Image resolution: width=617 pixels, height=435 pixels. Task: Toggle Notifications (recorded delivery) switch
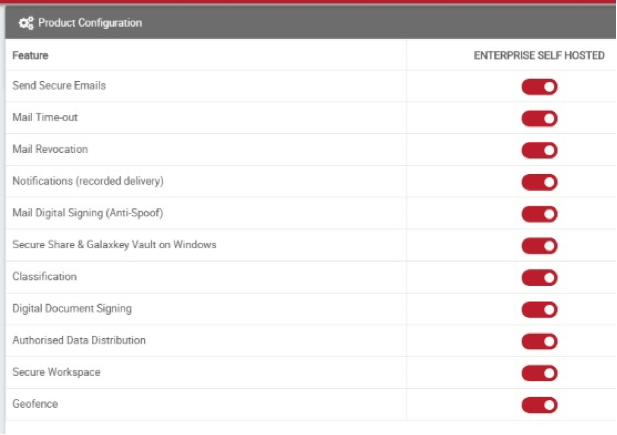coord(539,182)
